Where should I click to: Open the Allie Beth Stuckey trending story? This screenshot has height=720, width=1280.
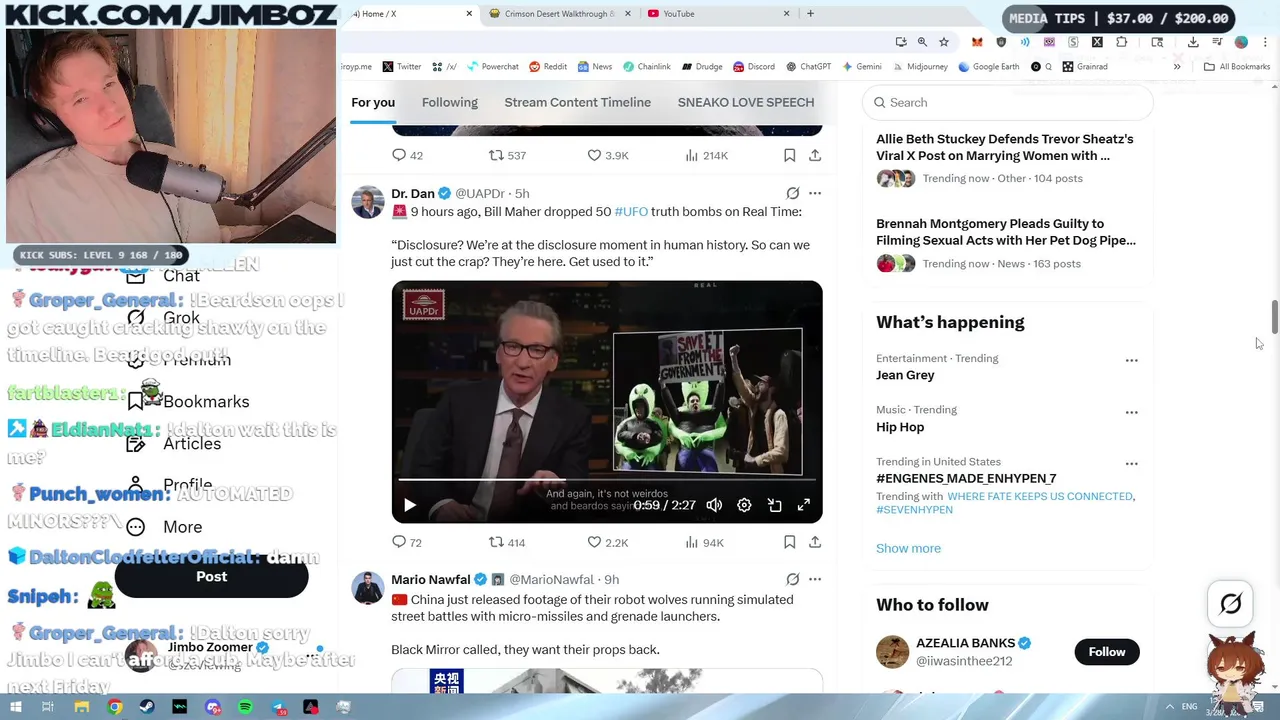[x=1005, y=147]
